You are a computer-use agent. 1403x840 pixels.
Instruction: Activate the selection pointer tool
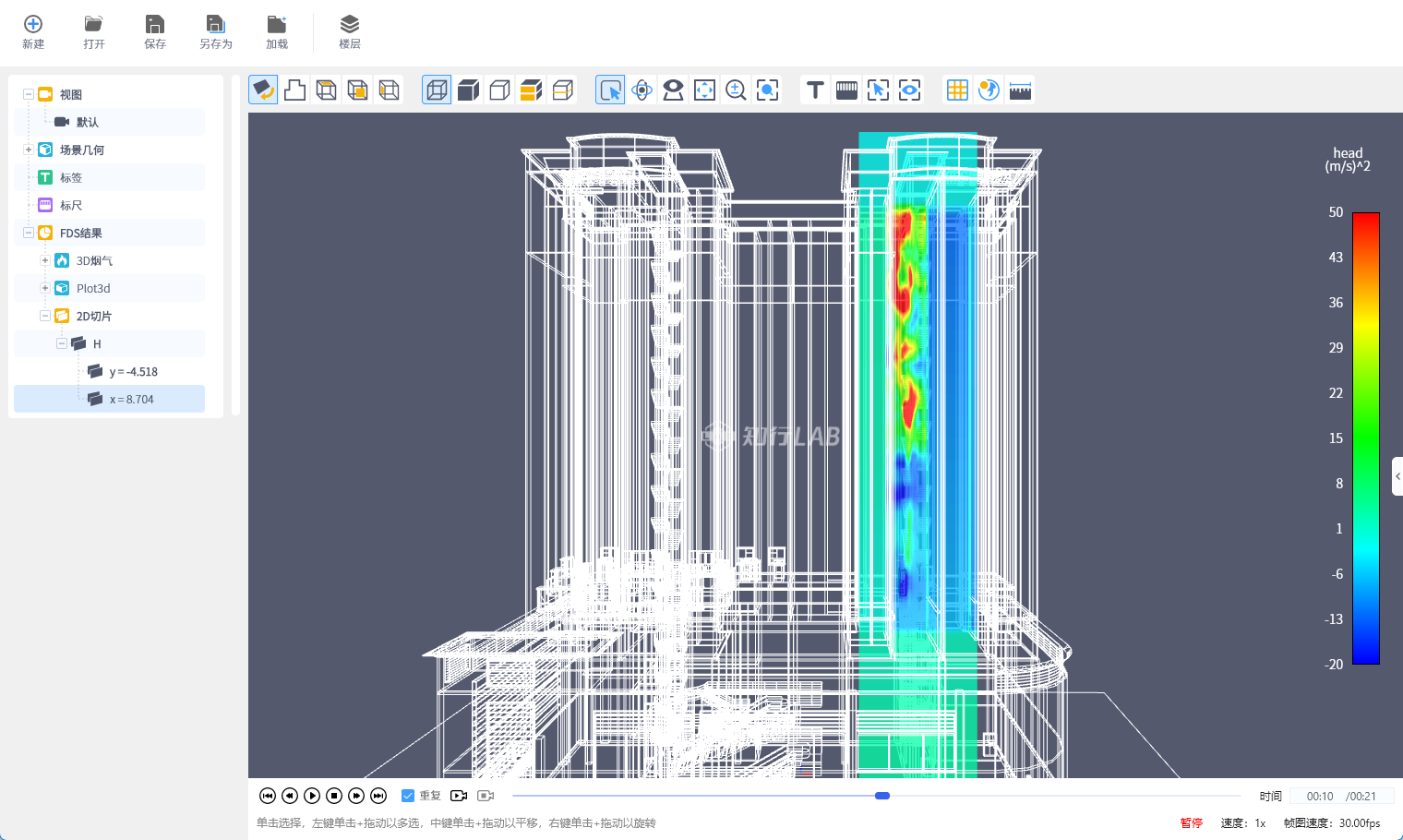point(610,90)
